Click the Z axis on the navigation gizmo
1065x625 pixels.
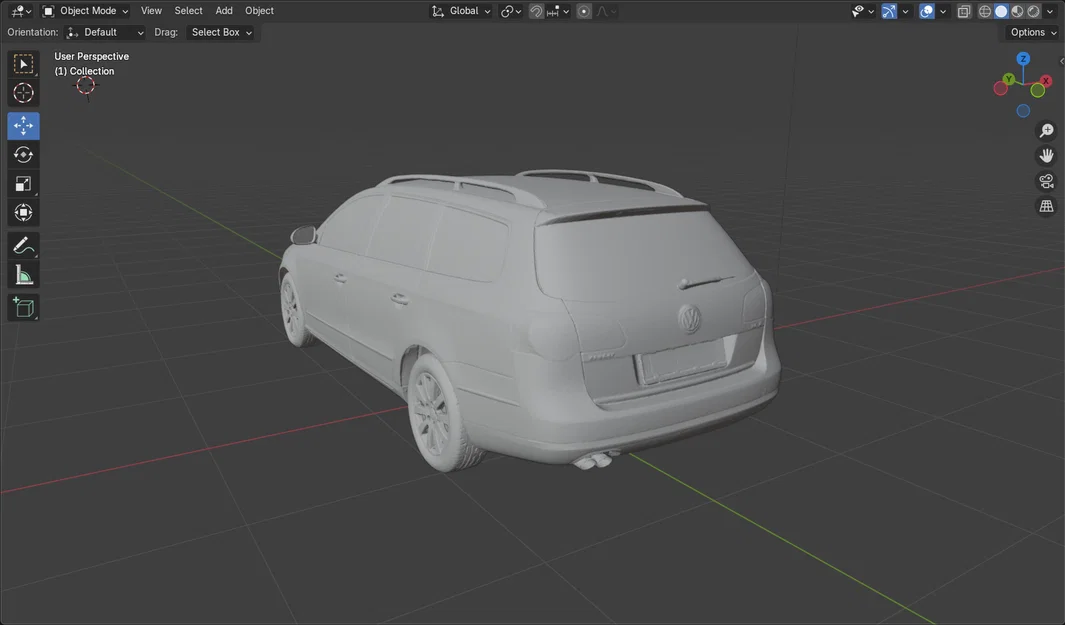coord(1023,59)
